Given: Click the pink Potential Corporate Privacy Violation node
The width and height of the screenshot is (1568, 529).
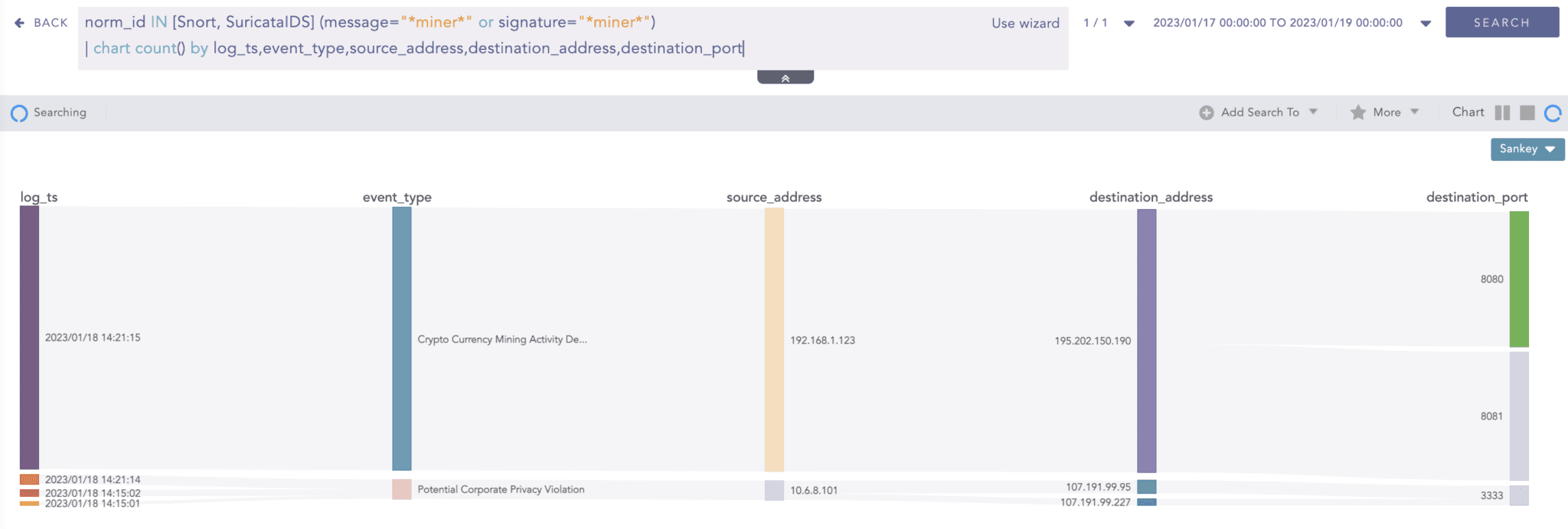Looking at the screenshot, I should pyautogui.click(x=401, y=489).
